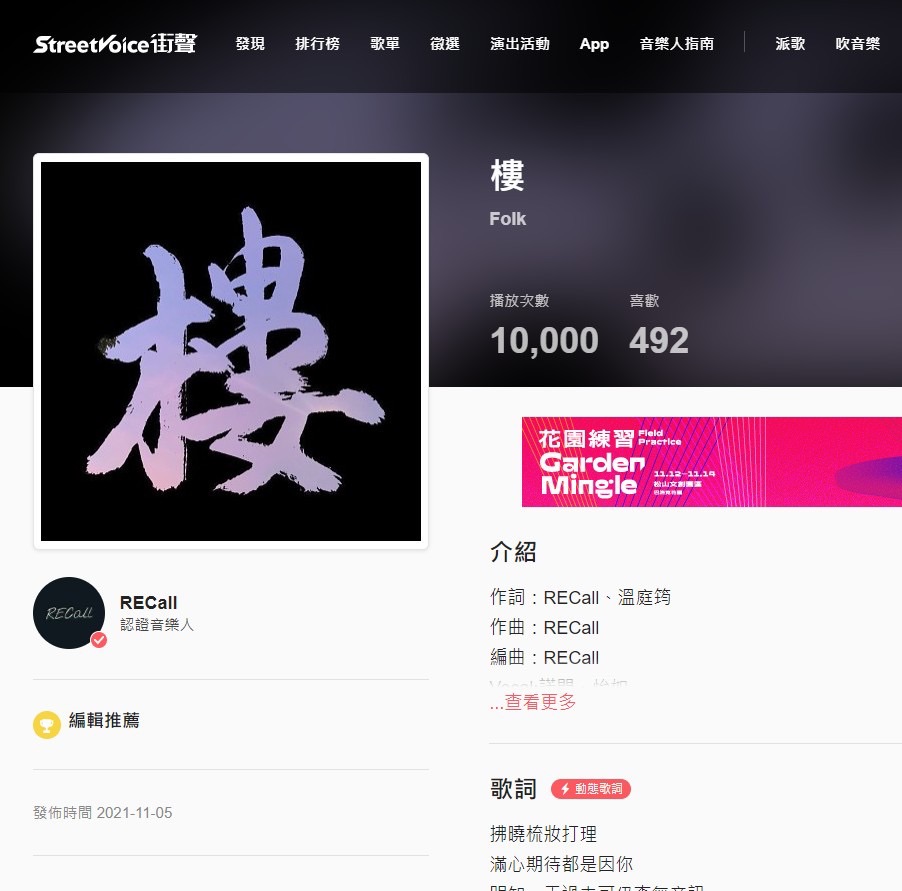Open RECall artist name link

click(148, 603)
